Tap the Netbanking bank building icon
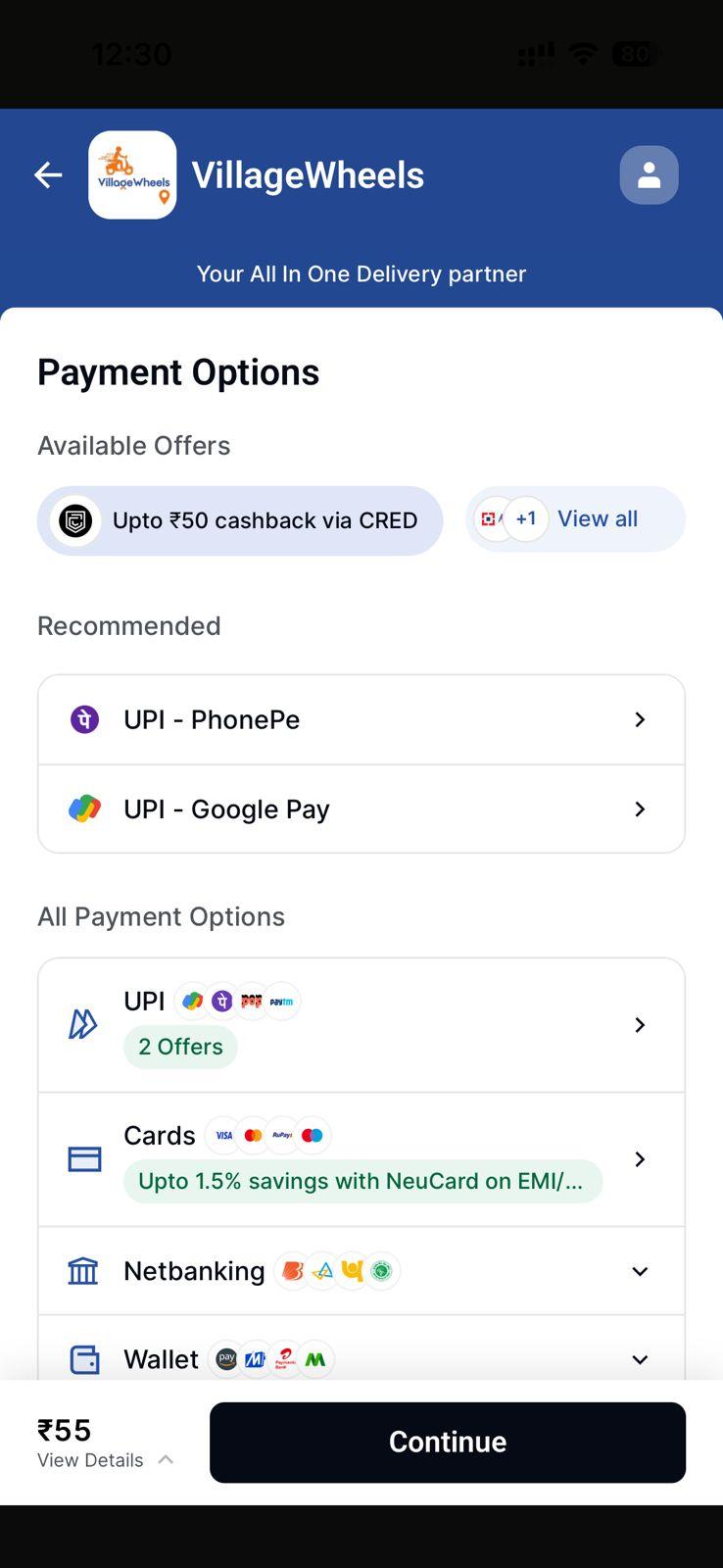The height and width of the screenshot is (1568, 723). click(x=83, y=1271)
